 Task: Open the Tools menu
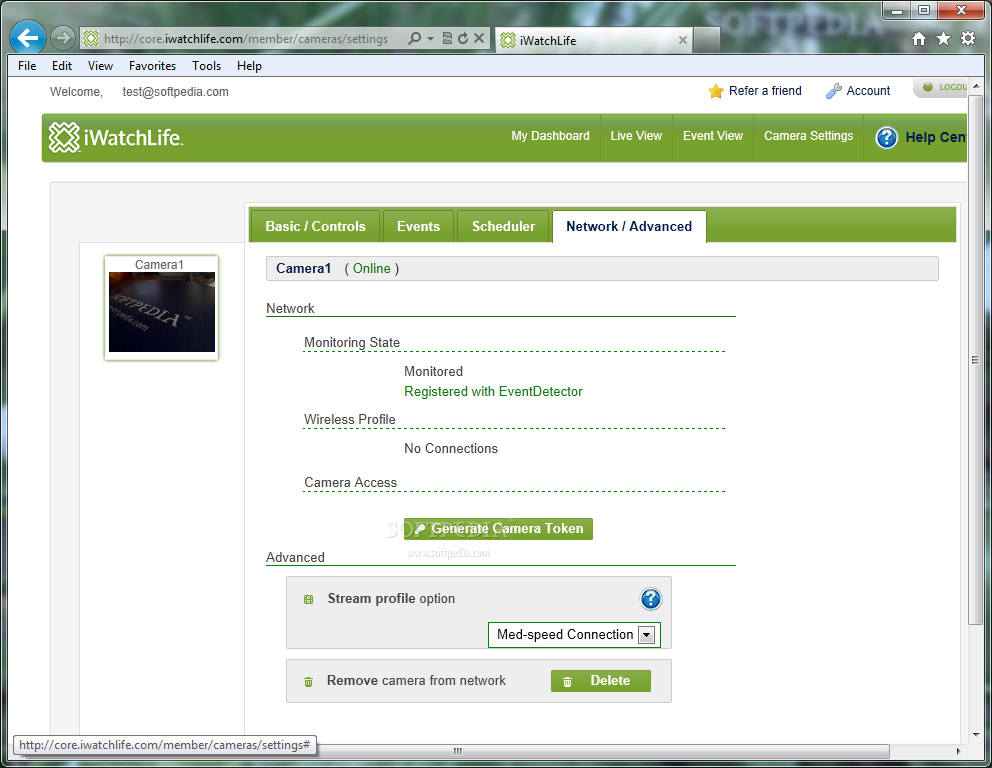[207, 66]
